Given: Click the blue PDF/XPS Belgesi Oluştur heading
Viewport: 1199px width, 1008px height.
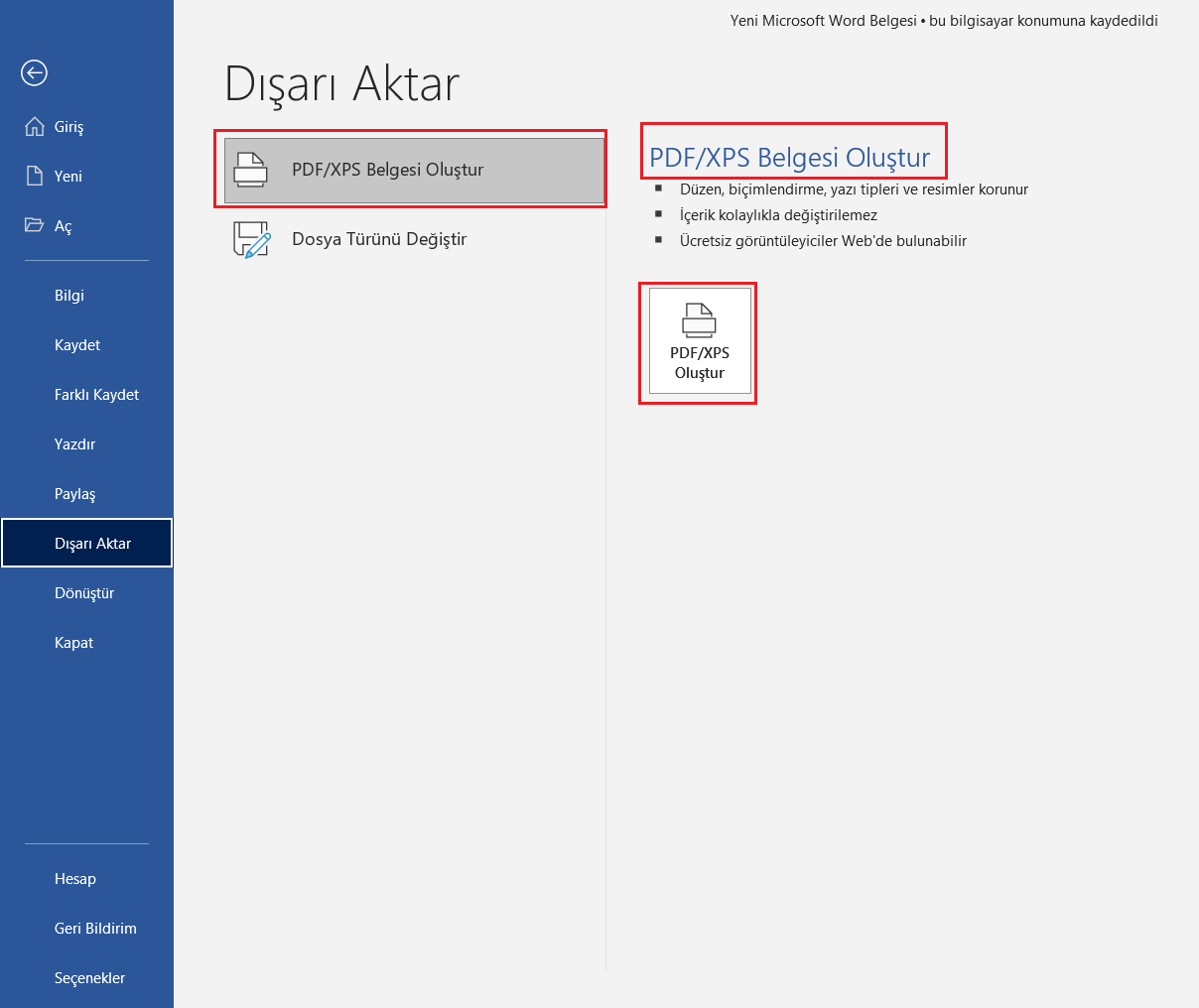Looking at the screenshot, I should pyautogui.click(x=790, y=158).
